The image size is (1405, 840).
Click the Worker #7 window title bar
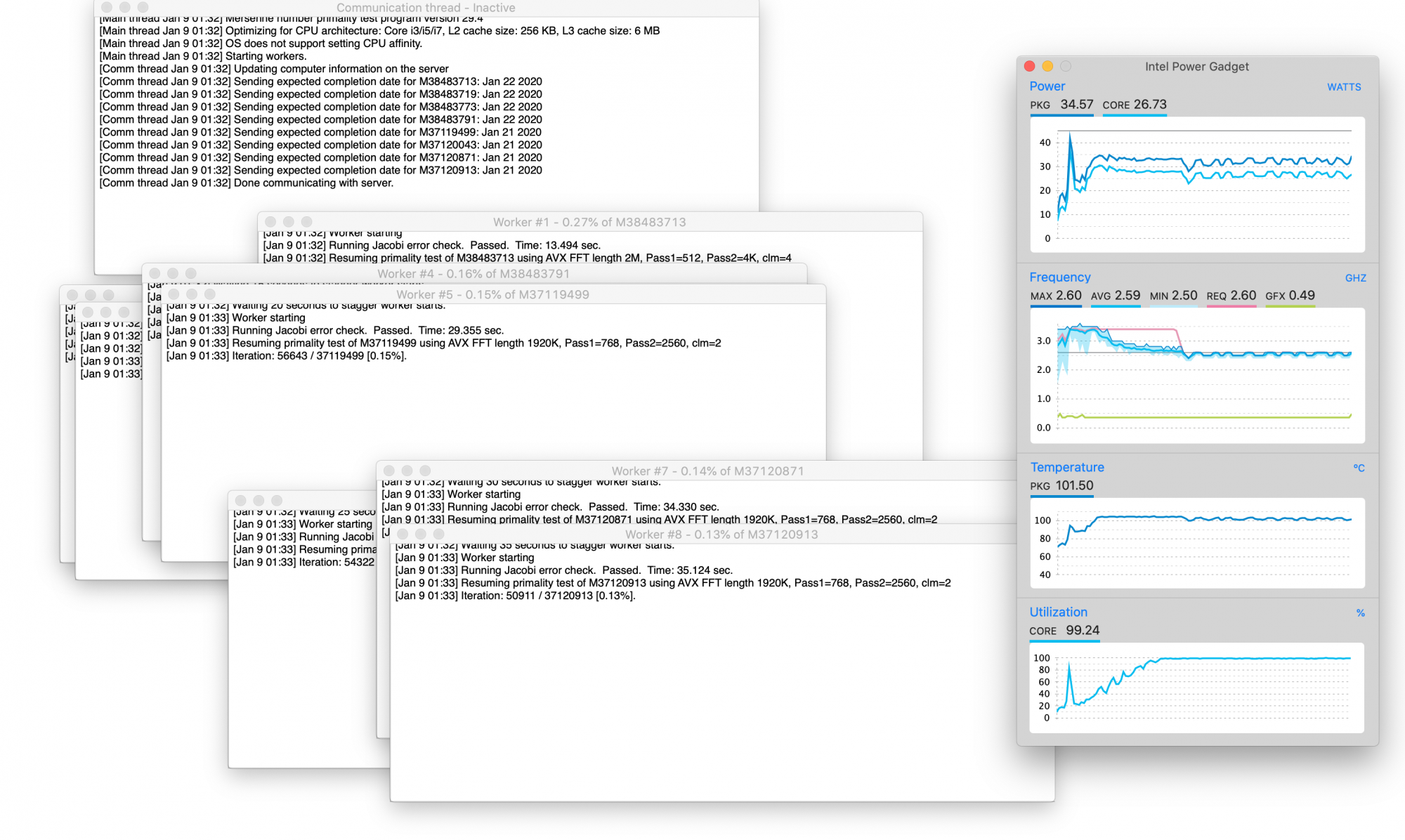click(707, 471)
